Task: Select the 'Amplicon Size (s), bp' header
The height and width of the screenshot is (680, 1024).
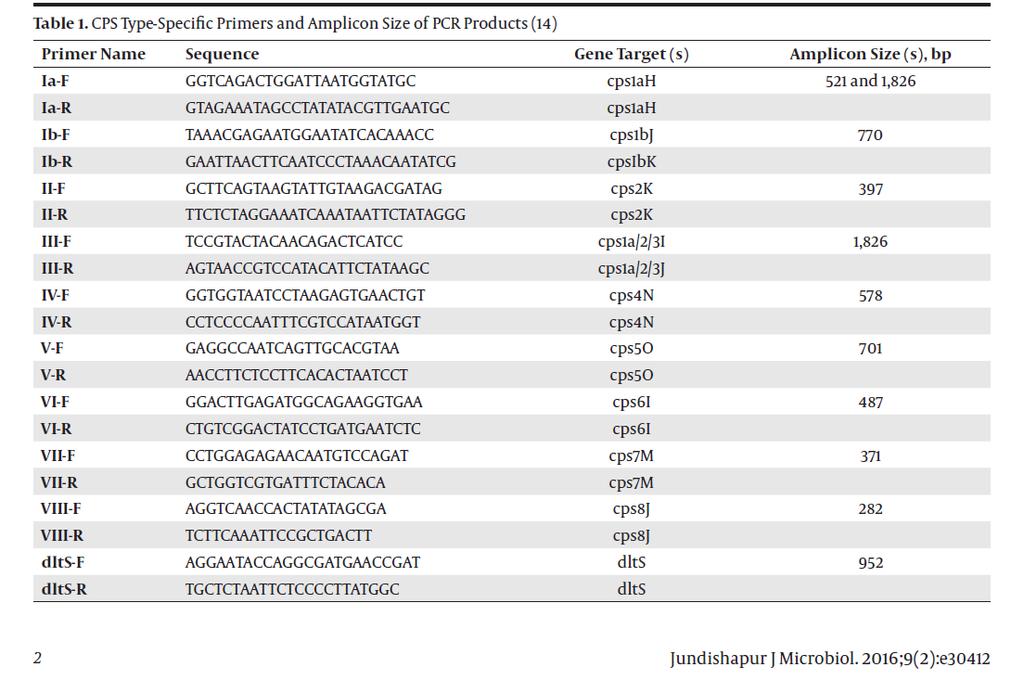Action: (x=870, y=54)
